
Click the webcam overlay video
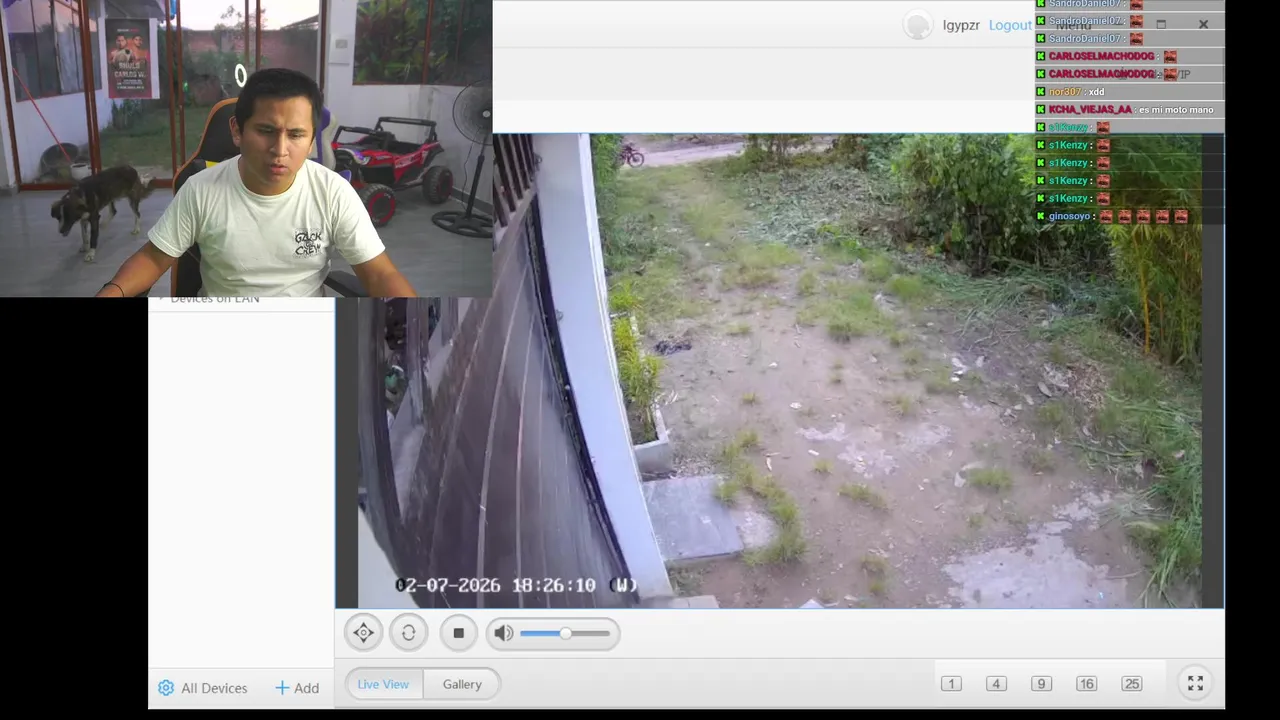point(246,148)
